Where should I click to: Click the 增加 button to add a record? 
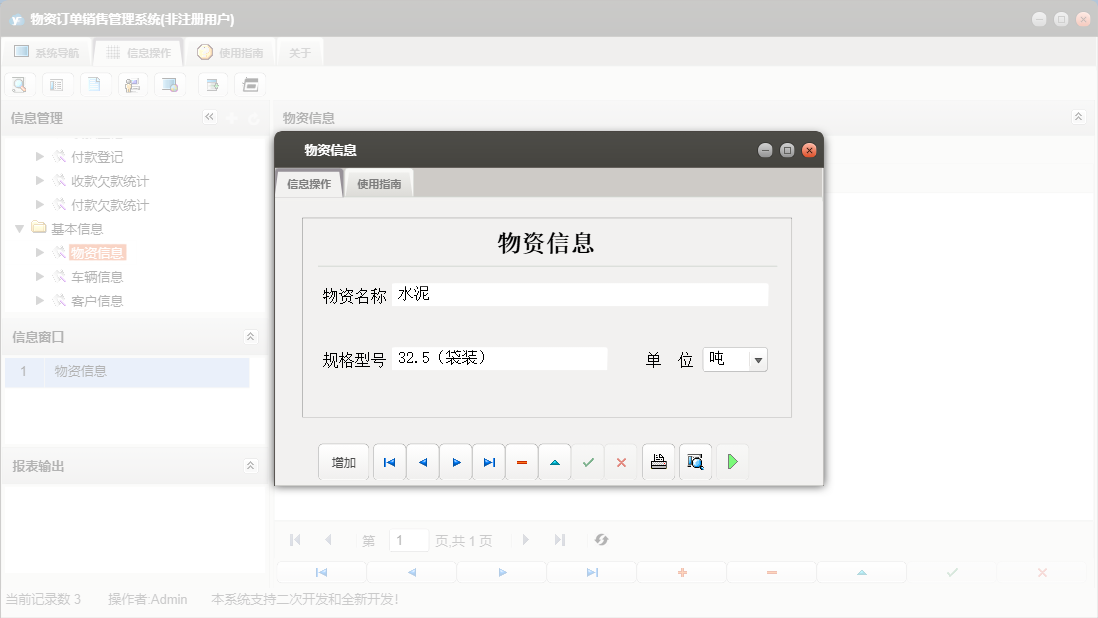pos(343,461)
